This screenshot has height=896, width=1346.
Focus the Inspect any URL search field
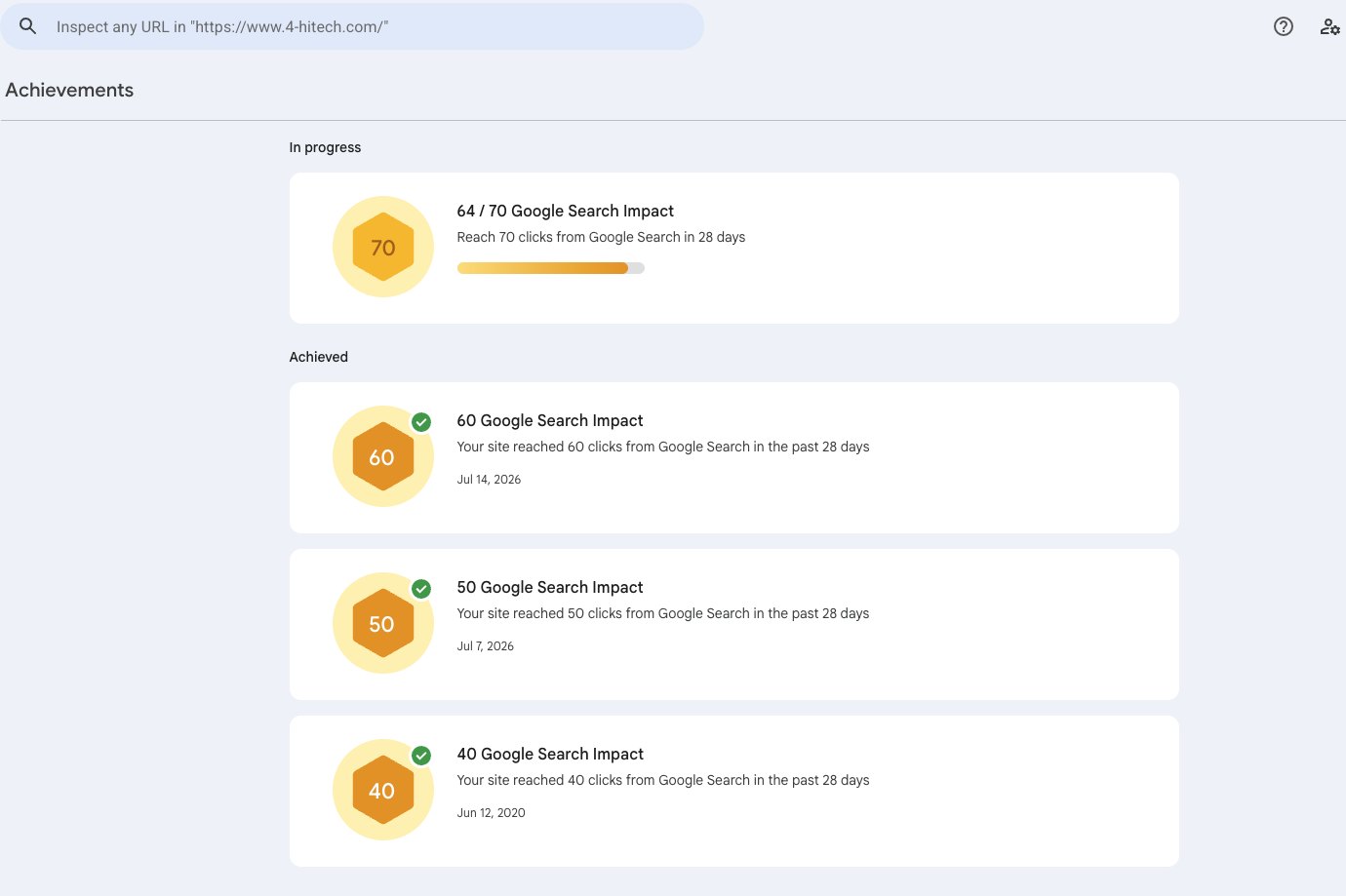coord(352,26)
